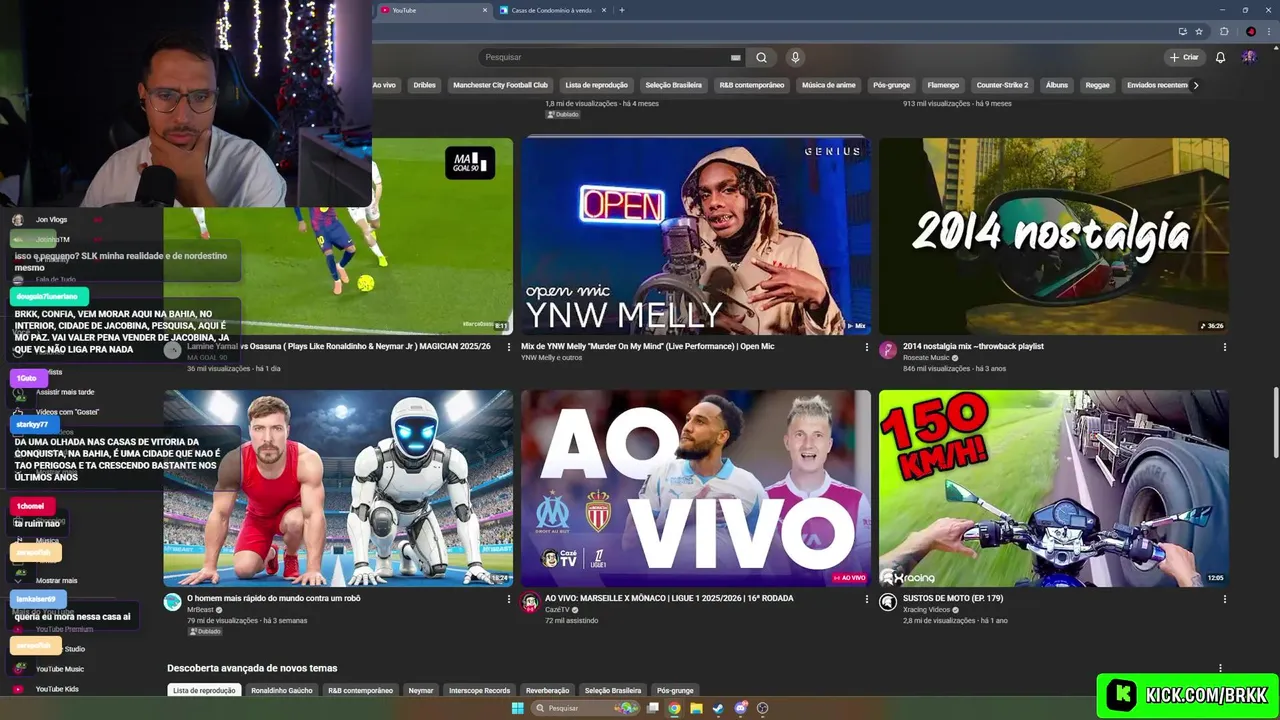Image resolution: width=1280 pixels, height=720 pixels.
Task: Open MrBeast channel avatar
Action: pyautogui.click(x=173, y=602)
